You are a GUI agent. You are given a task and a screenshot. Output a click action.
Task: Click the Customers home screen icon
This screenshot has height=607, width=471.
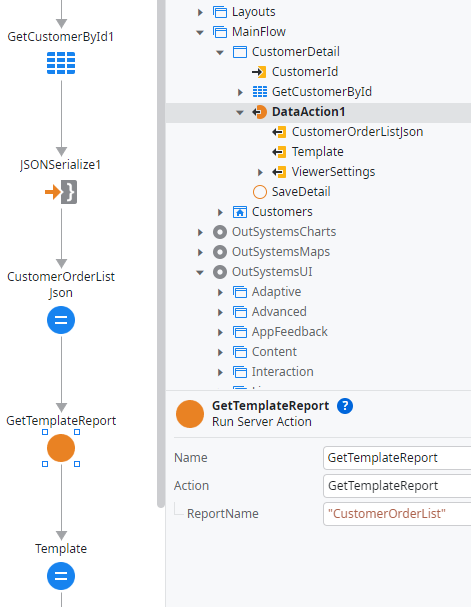tap(240, 212)
